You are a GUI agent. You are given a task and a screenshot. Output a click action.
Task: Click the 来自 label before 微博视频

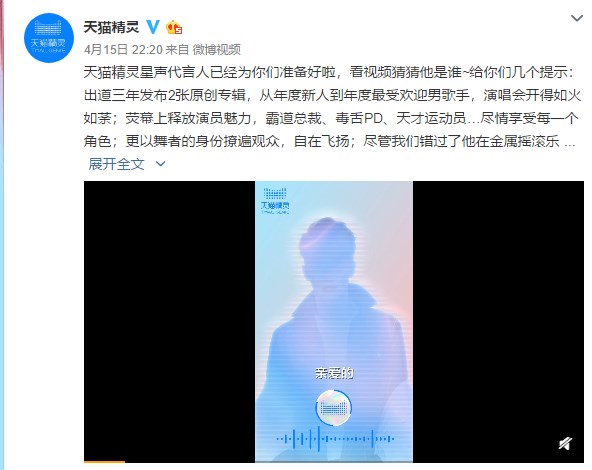click(177, 49)
